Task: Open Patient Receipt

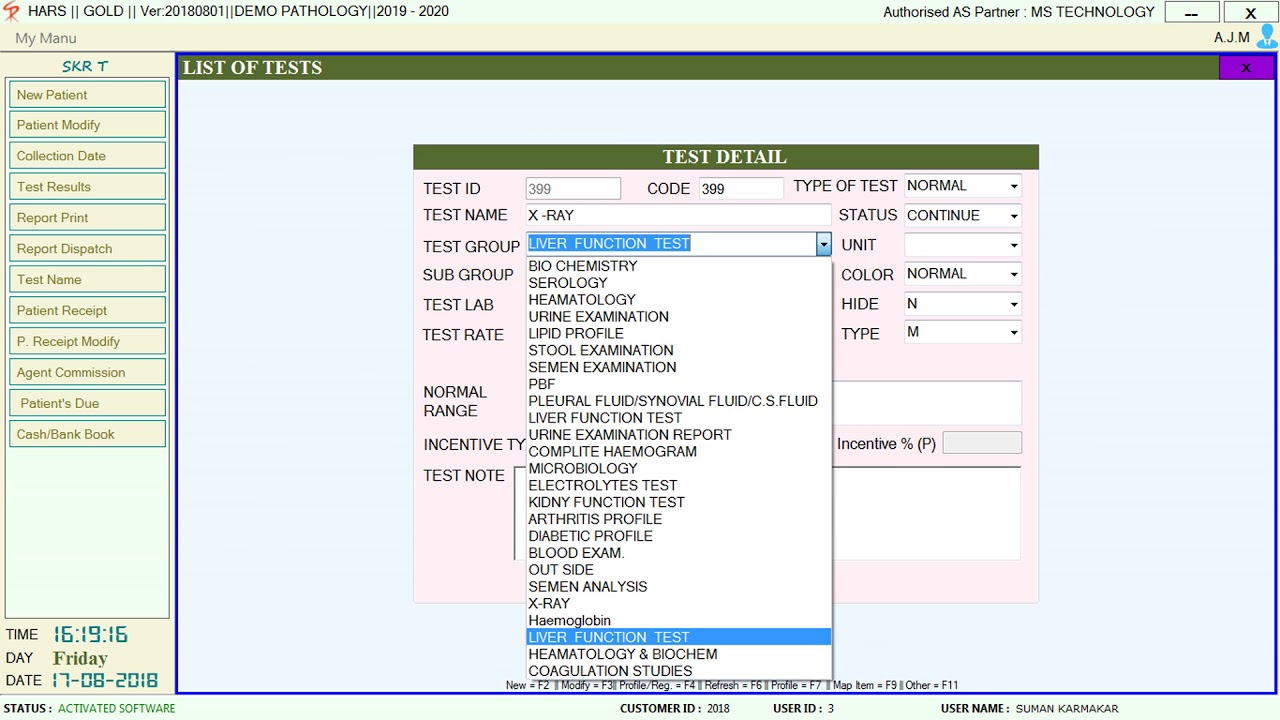Action: (x=88, y=311)
